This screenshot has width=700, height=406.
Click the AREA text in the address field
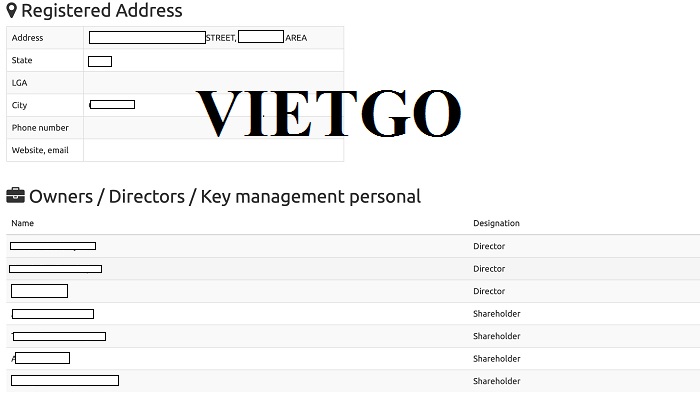(296, 38)
